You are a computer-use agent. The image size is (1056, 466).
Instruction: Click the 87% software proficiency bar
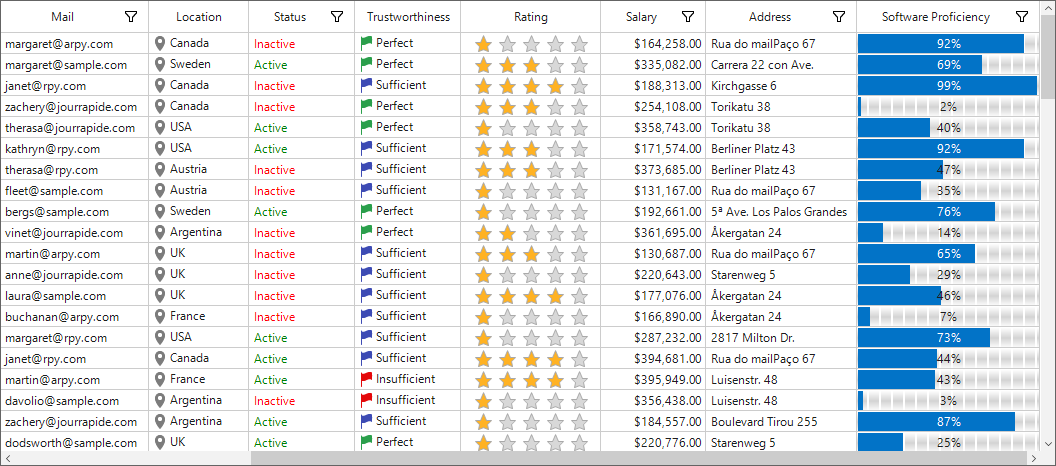(948, 422)
